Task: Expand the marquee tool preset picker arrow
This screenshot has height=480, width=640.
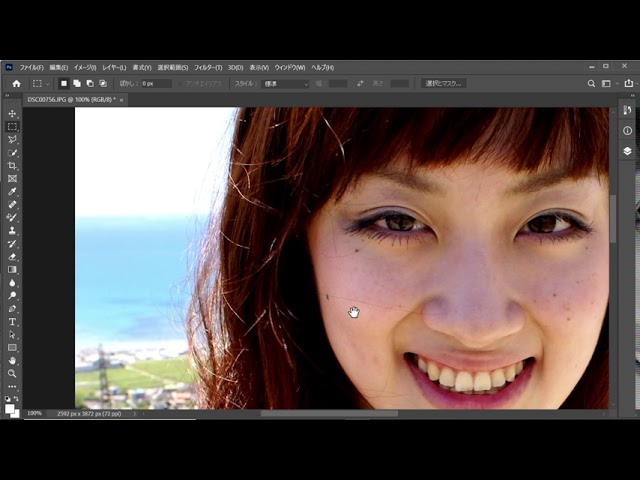Action: point(50,84)
